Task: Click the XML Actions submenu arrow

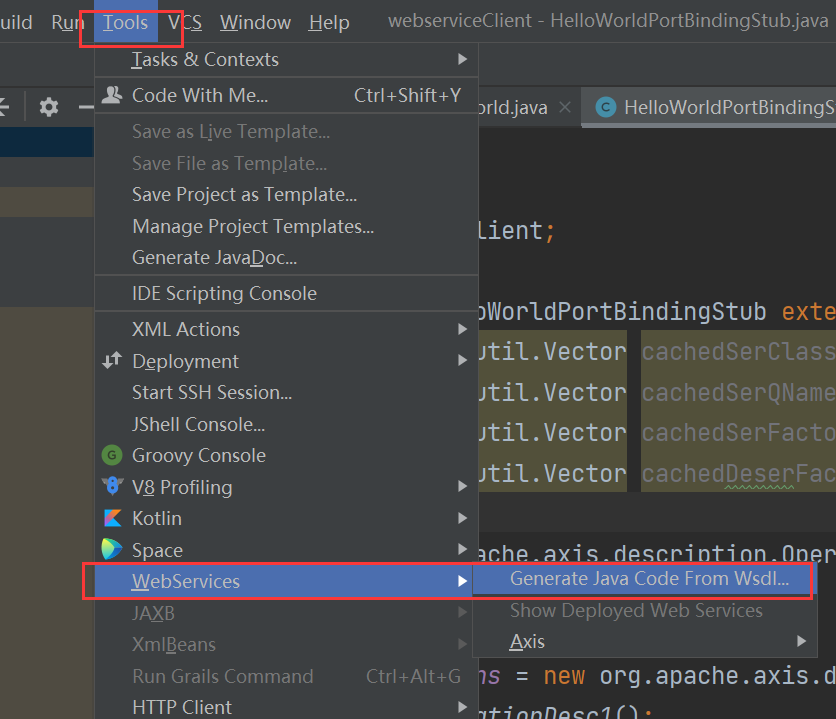Action: tap(462, 329)
